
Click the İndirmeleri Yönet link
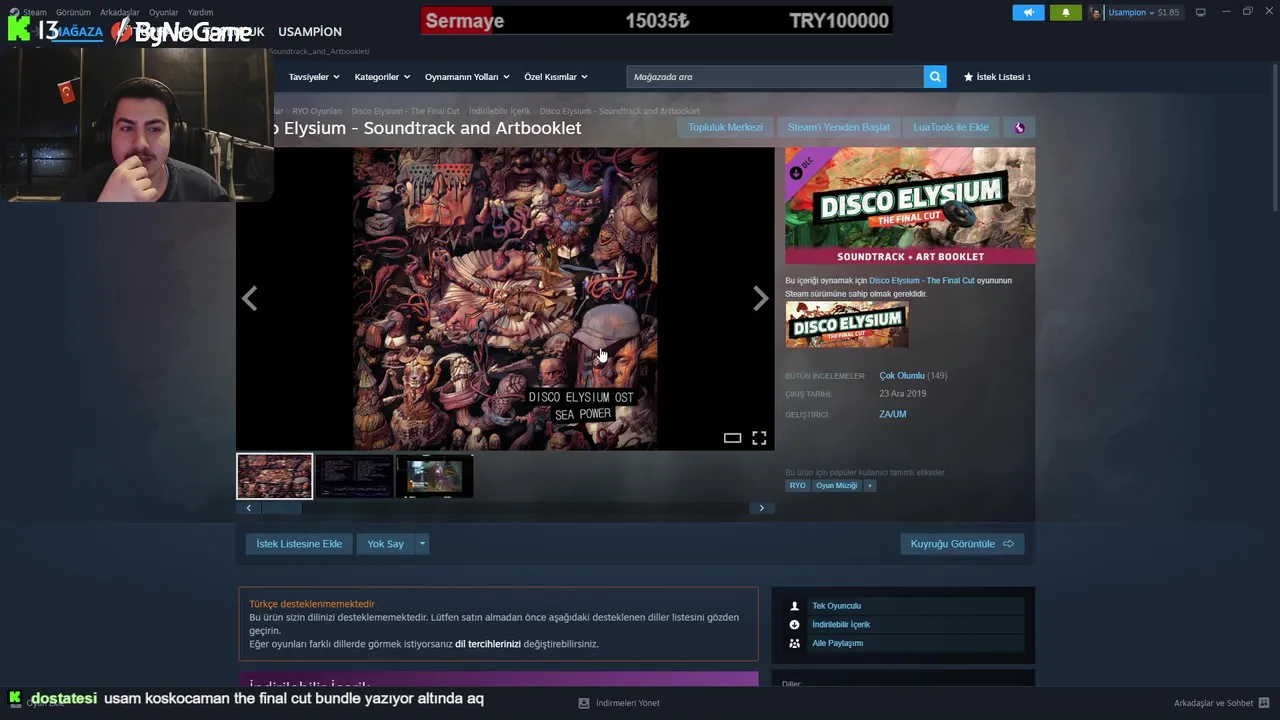pyautogui.click(x=628, y=703)
